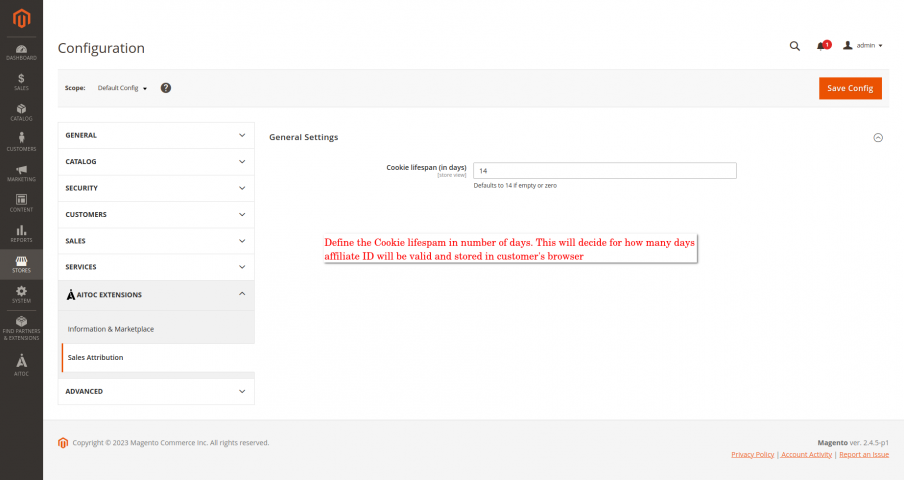Open the Report an Issue link
This screenshot has height=480, width=904.
(864, 455)
